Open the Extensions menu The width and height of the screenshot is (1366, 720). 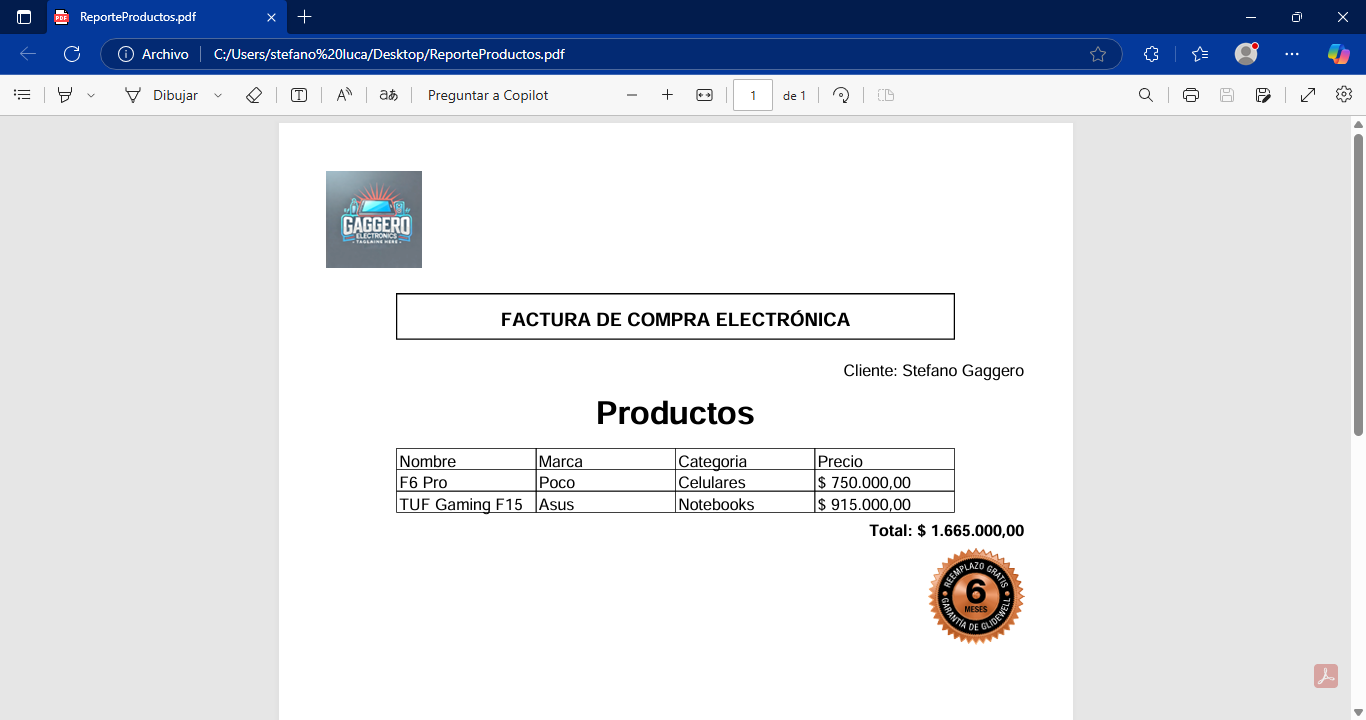1151,54
